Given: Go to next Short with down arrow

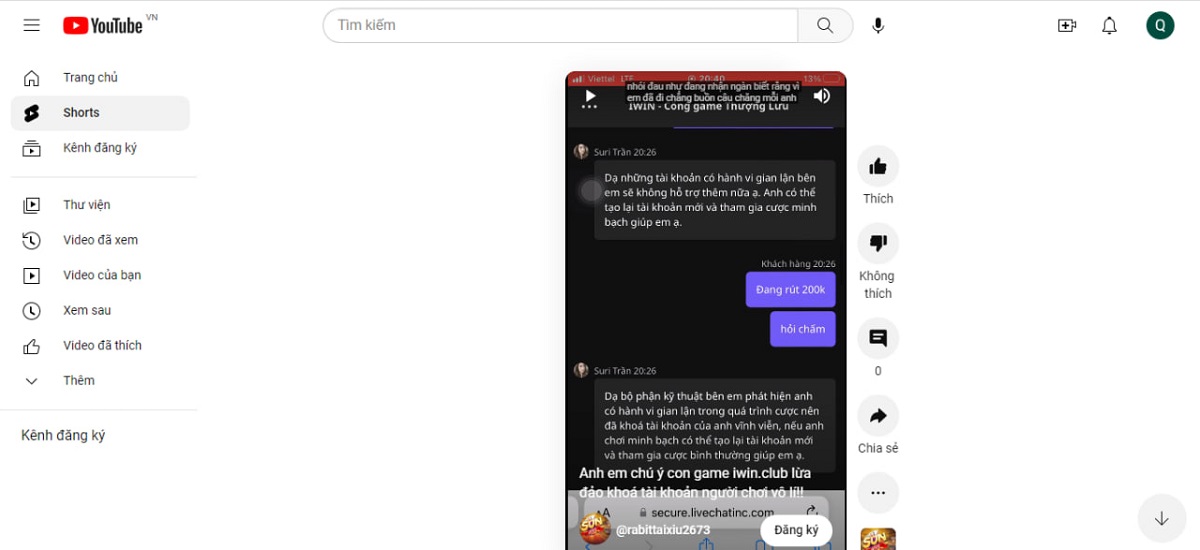Looking at the screenshot, I should coord(1161,518).
